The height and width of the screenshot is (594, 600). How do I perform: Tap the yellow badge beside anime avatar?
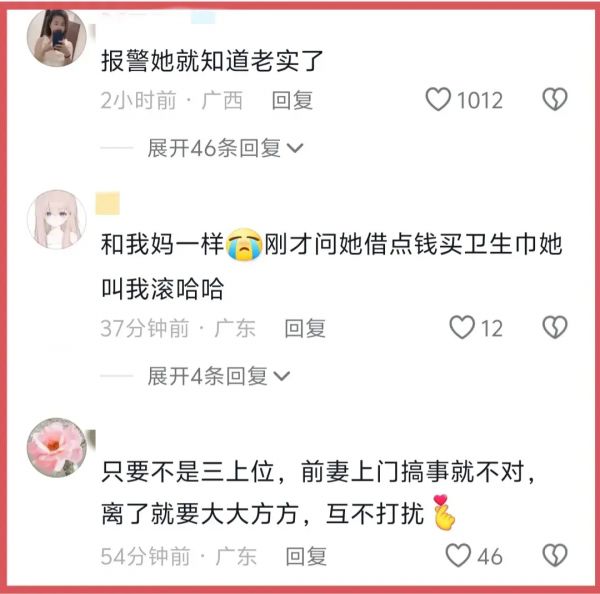pos(108,203)
